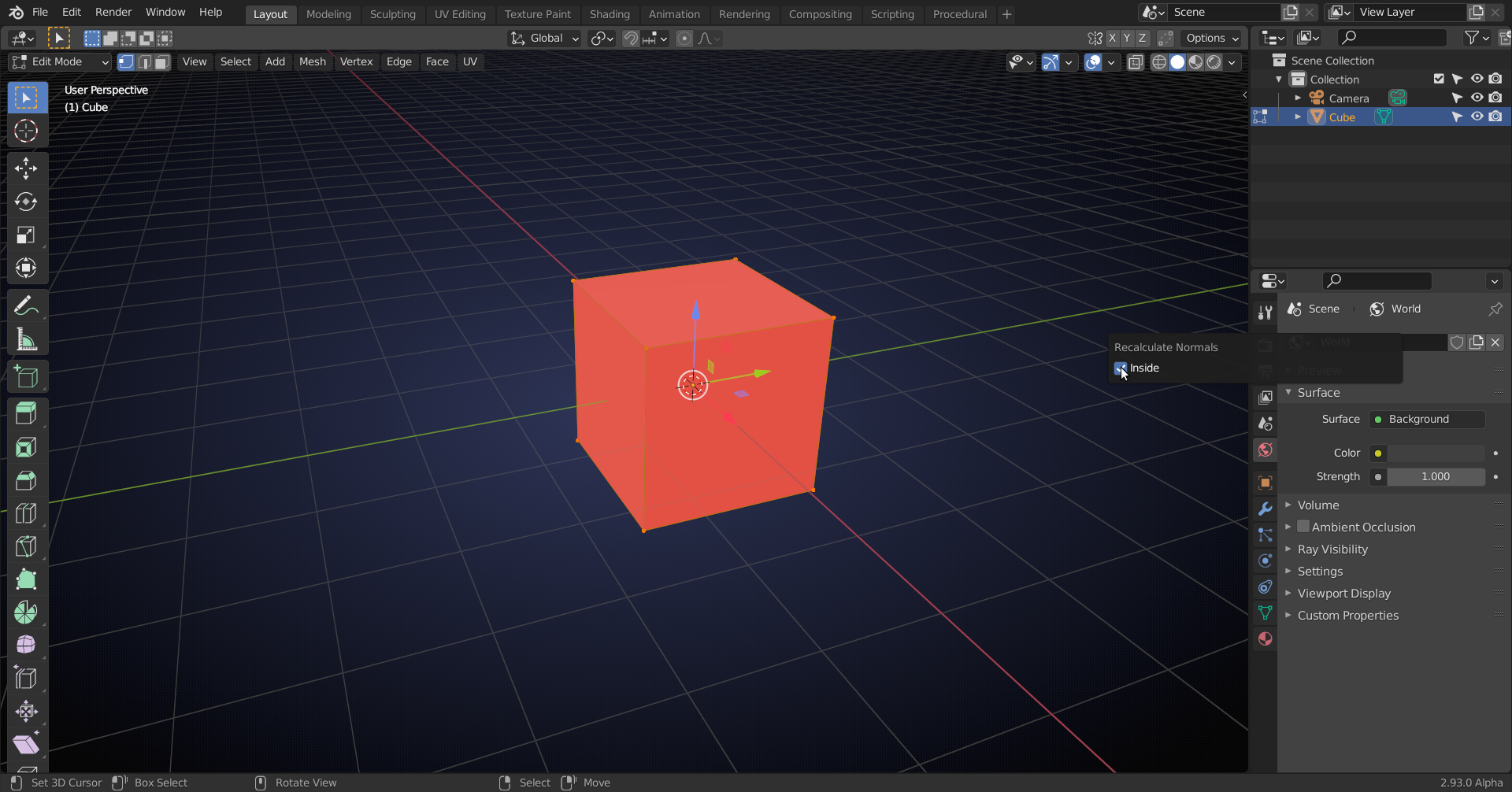Hide the Cube using its eye toggle
The height and width of the screenshot is (792, 1512).
coord(1477,117)
